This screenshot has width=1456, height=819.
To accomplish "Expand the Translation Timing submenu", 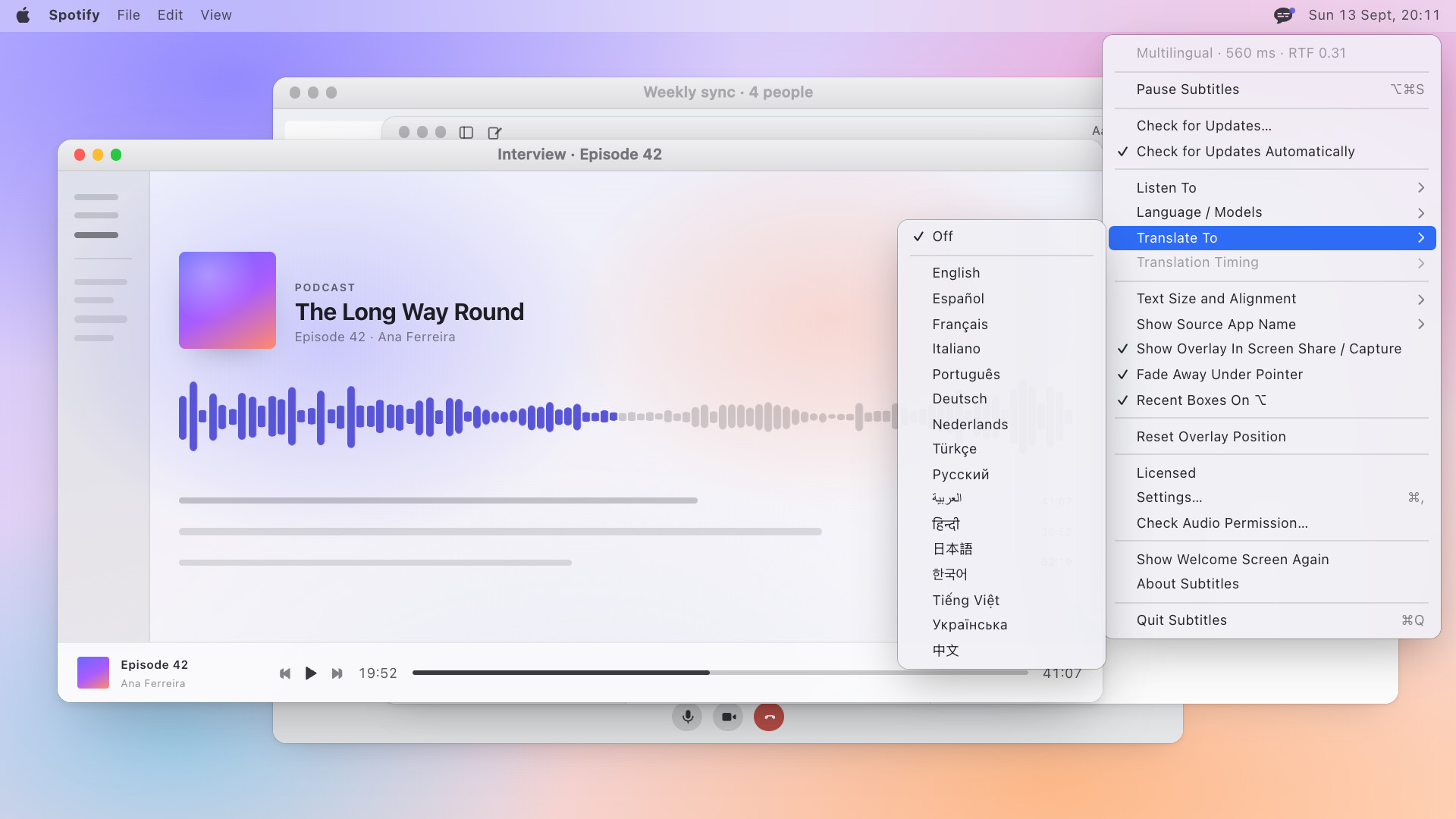I will tap(1272, 262).
